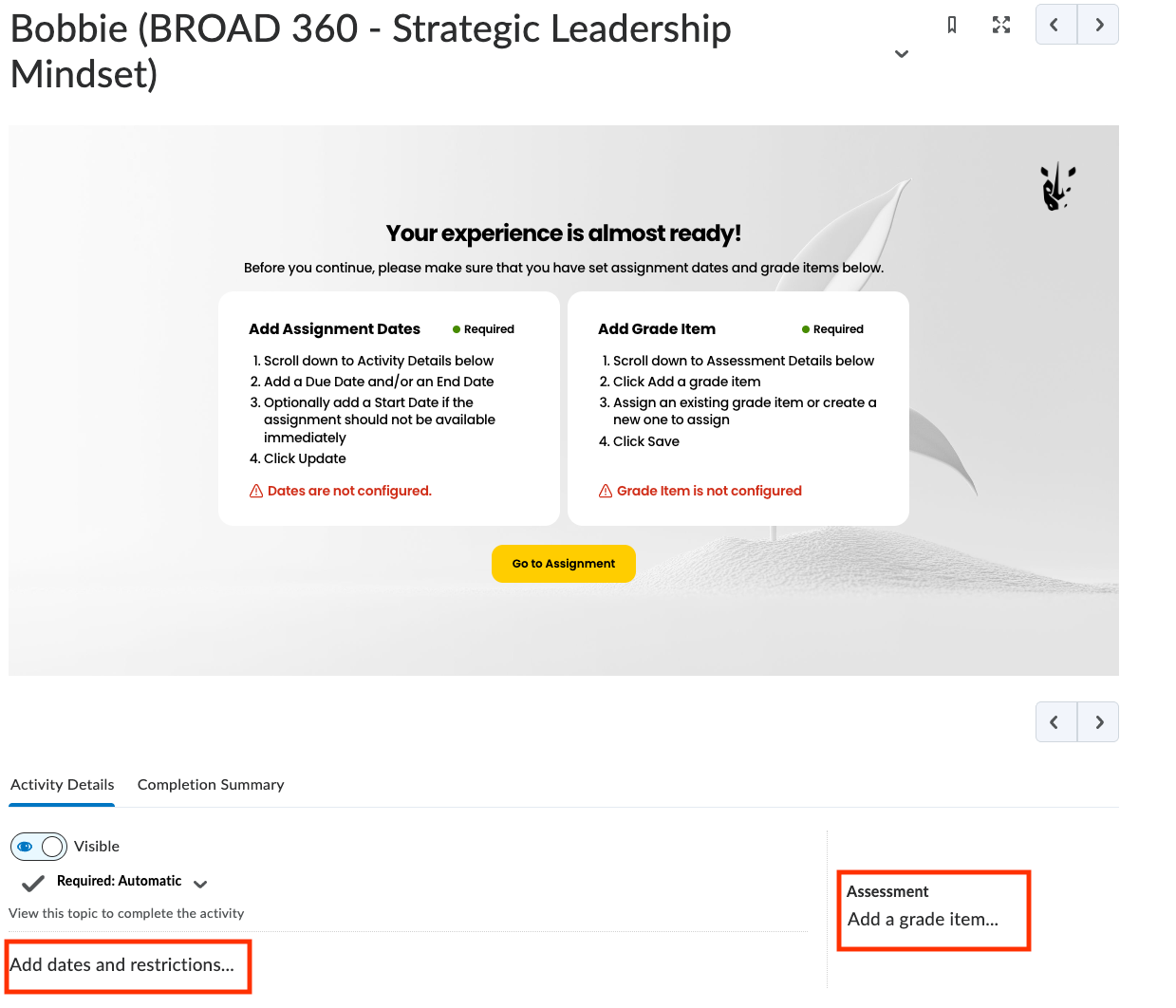Screen dimensions: 1176x1008
Task: Toggle the Visible visibility switch
Action: click(x=39, y=847)
